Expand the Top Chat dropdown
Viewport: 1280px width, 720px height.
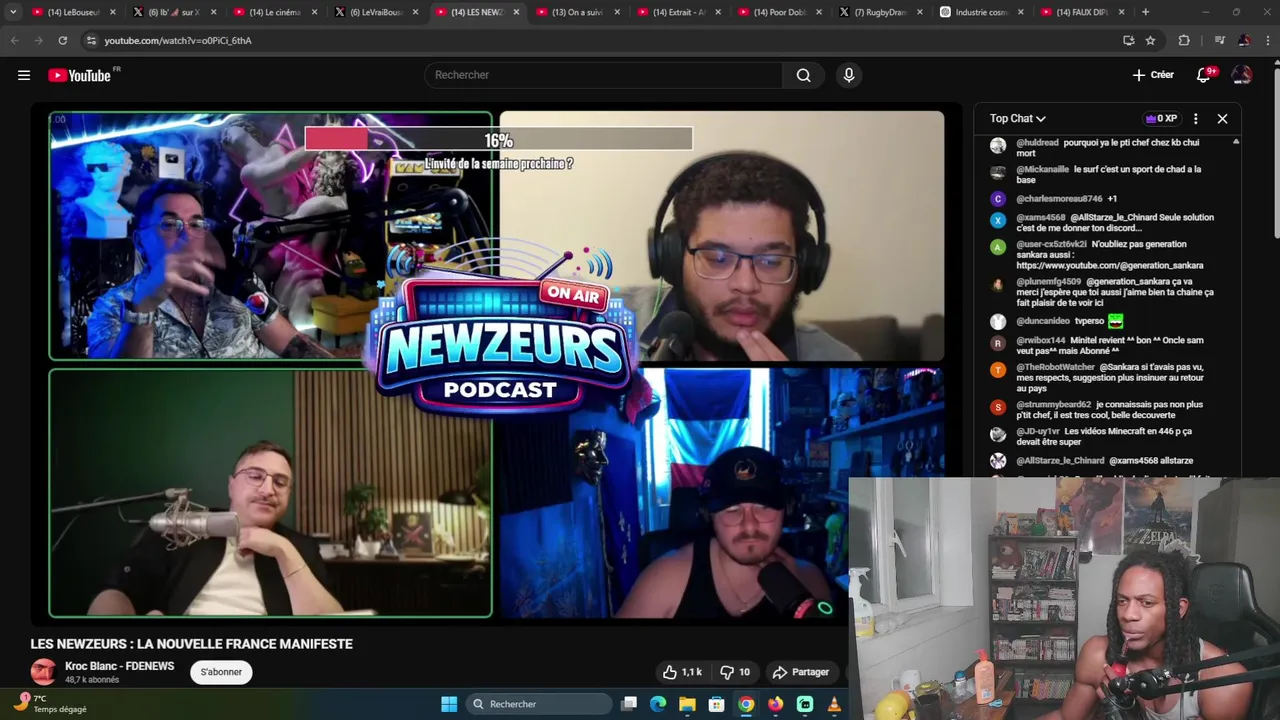(1018, 119)
